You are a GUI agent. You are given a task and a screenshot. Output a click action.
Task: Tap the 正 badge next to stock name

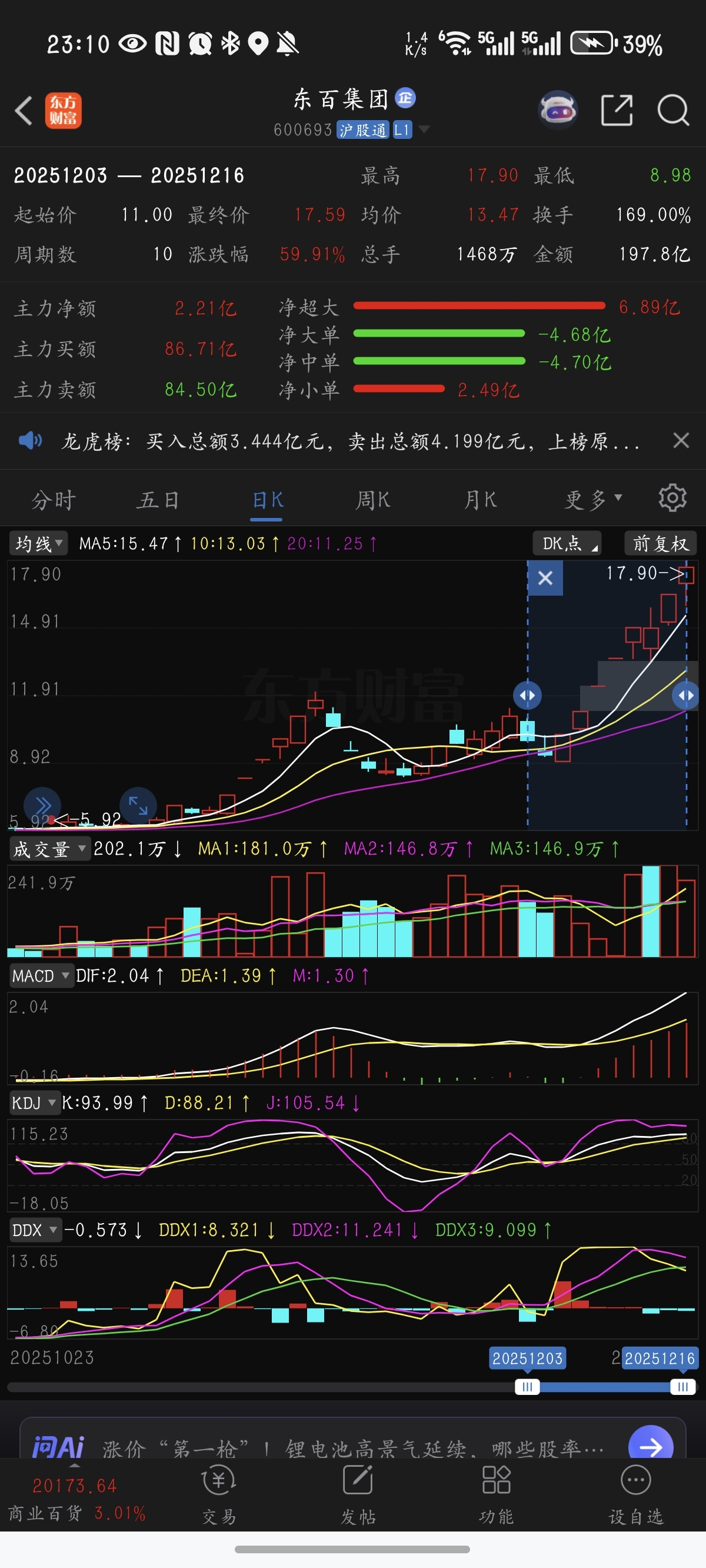[x=405, y=98]
